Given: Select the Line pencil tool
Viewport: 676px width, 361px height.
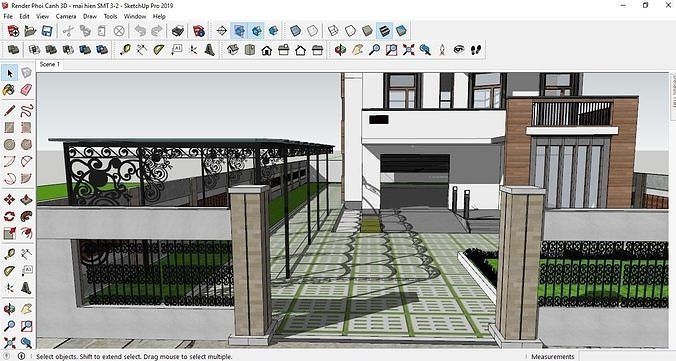Looking at the screenshot, I should 9,110.
